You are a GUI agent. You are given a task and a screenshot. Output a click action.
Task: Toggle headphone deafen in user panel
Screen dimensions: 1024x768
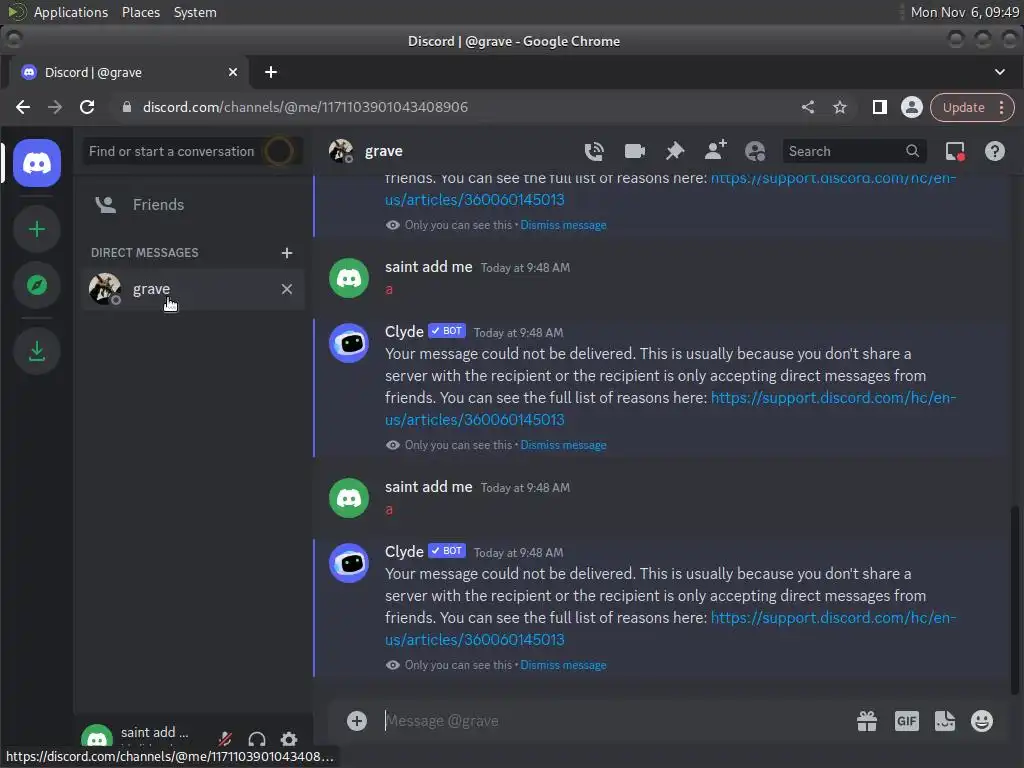[257, 739]
